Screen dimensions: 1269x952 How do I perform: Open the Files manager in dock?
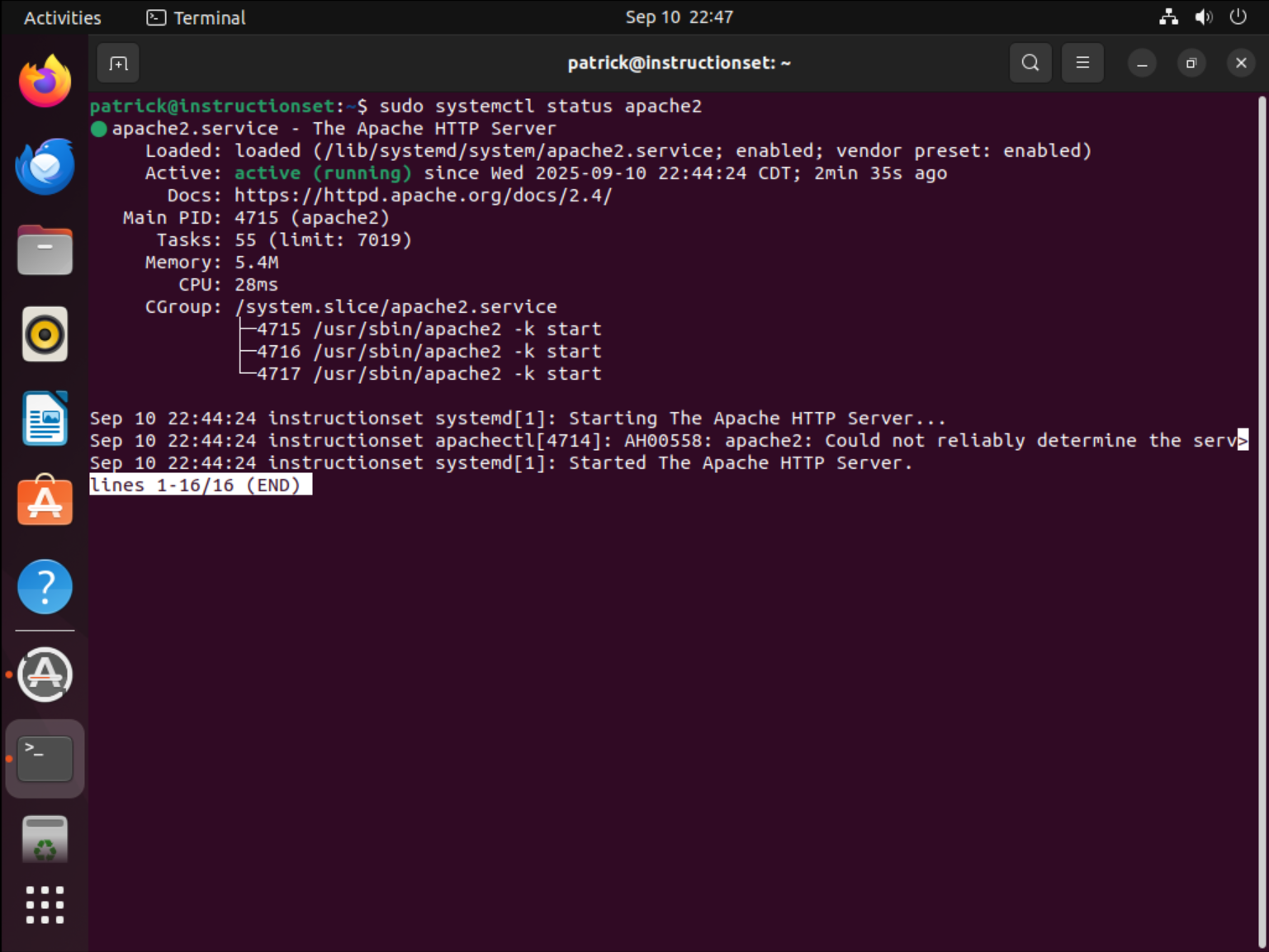(45, 250)
